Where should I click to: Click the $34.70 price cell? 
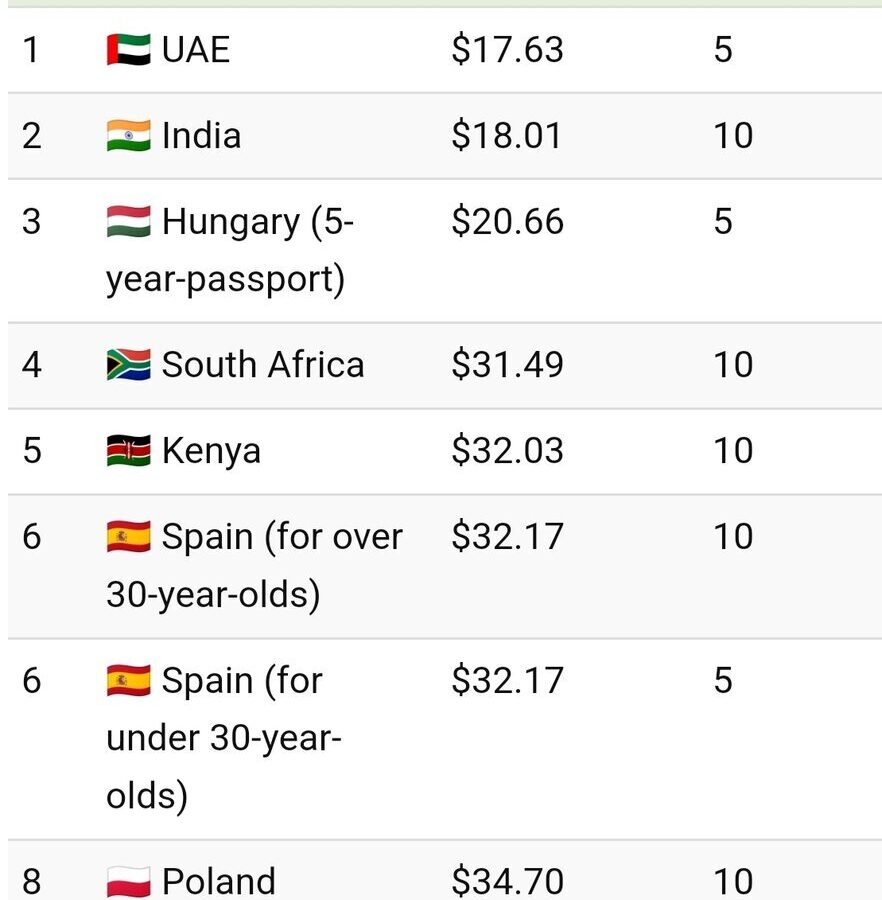(507, 882)
